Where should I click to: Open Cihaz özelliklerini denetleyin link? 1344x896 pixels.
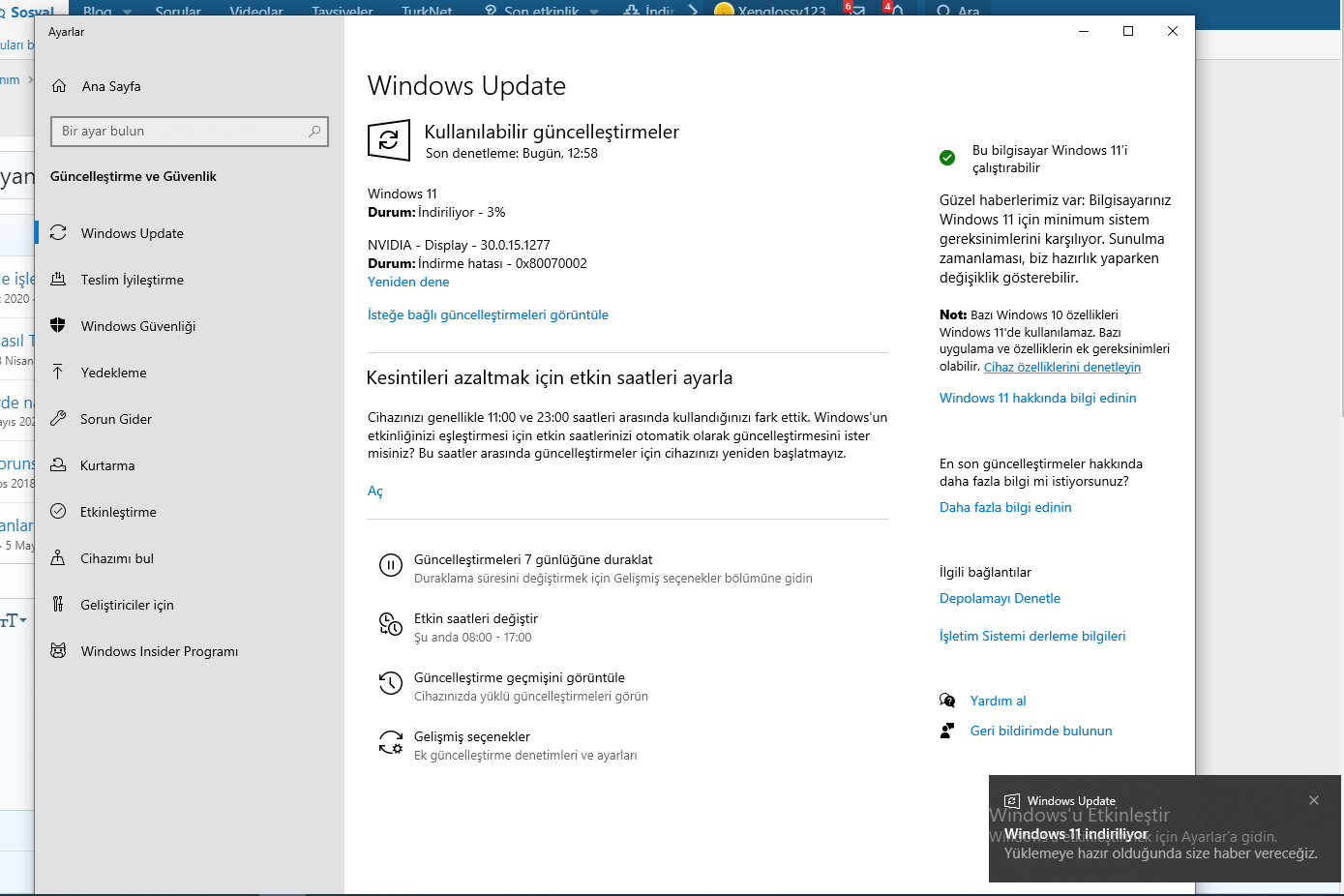tap(1062, 367)
